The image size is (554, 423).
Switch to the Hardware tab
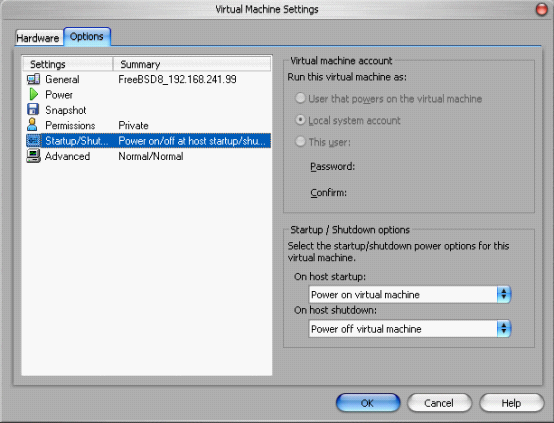[38, 38]
